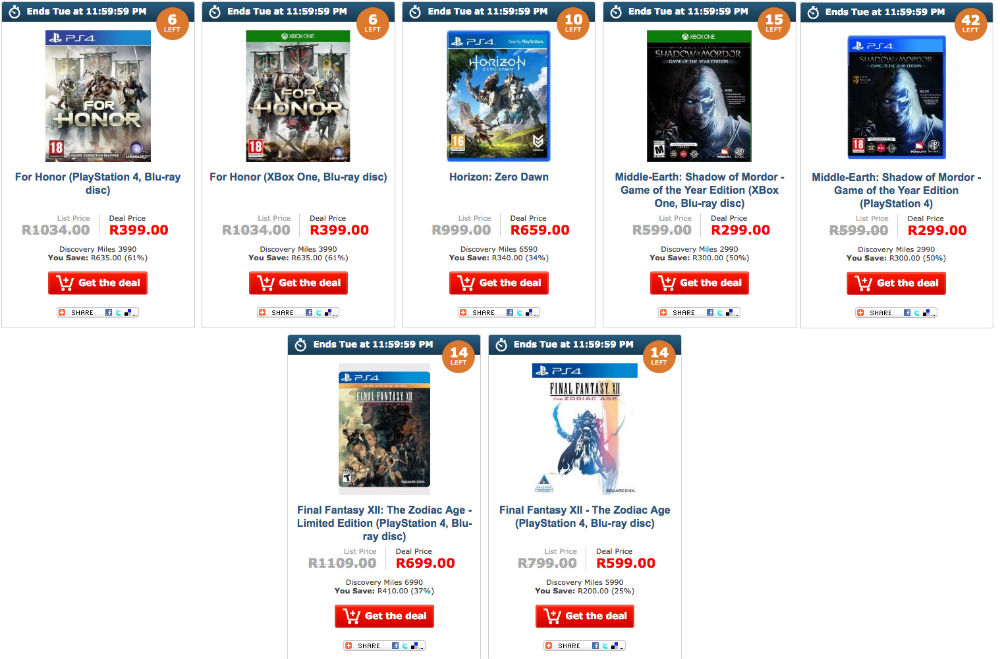Click orange plus share icon under Shadow of Mordor XBox
This screenshot has width=1000, height=659.
coord(663,313)
